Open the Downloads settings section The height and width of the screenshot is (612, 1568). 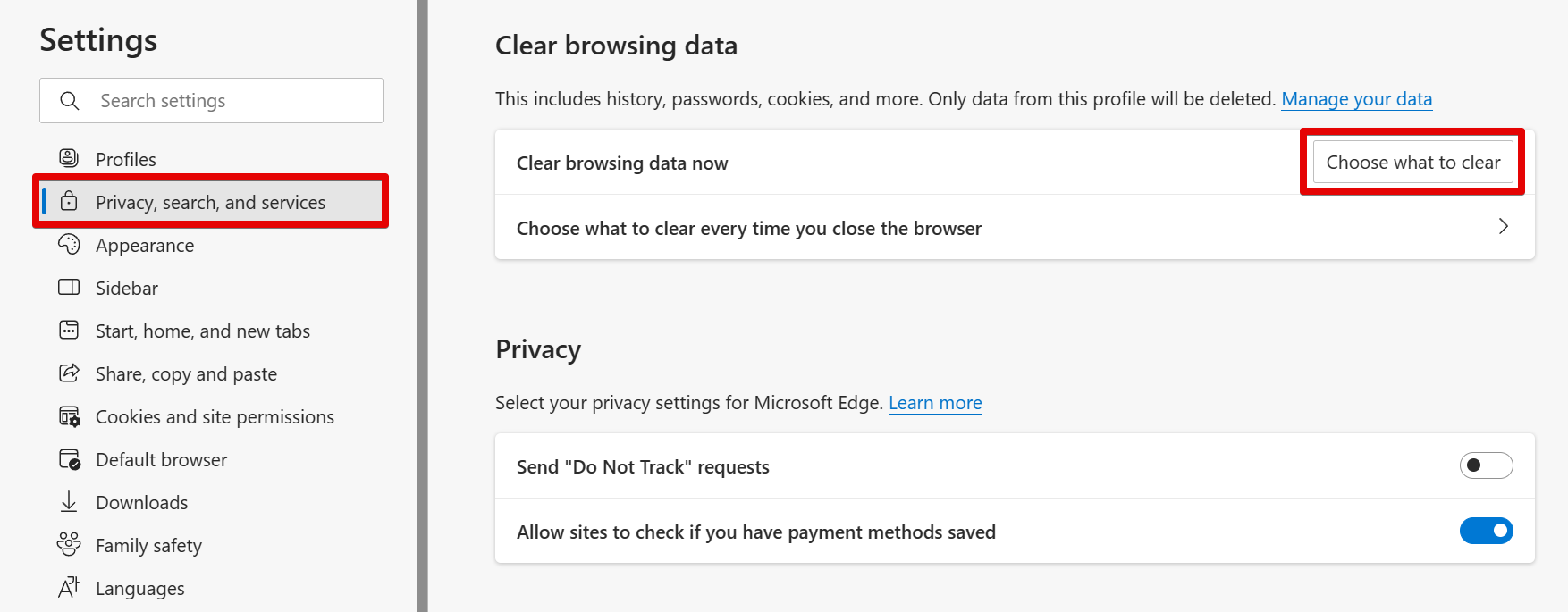141,502
